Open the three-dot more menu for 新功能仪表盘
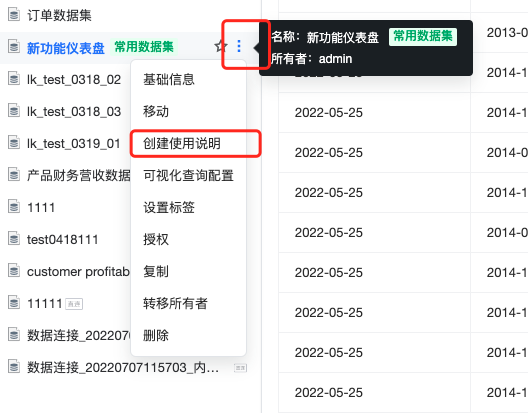This screenshot has width=528, height=413. point(239,46)
